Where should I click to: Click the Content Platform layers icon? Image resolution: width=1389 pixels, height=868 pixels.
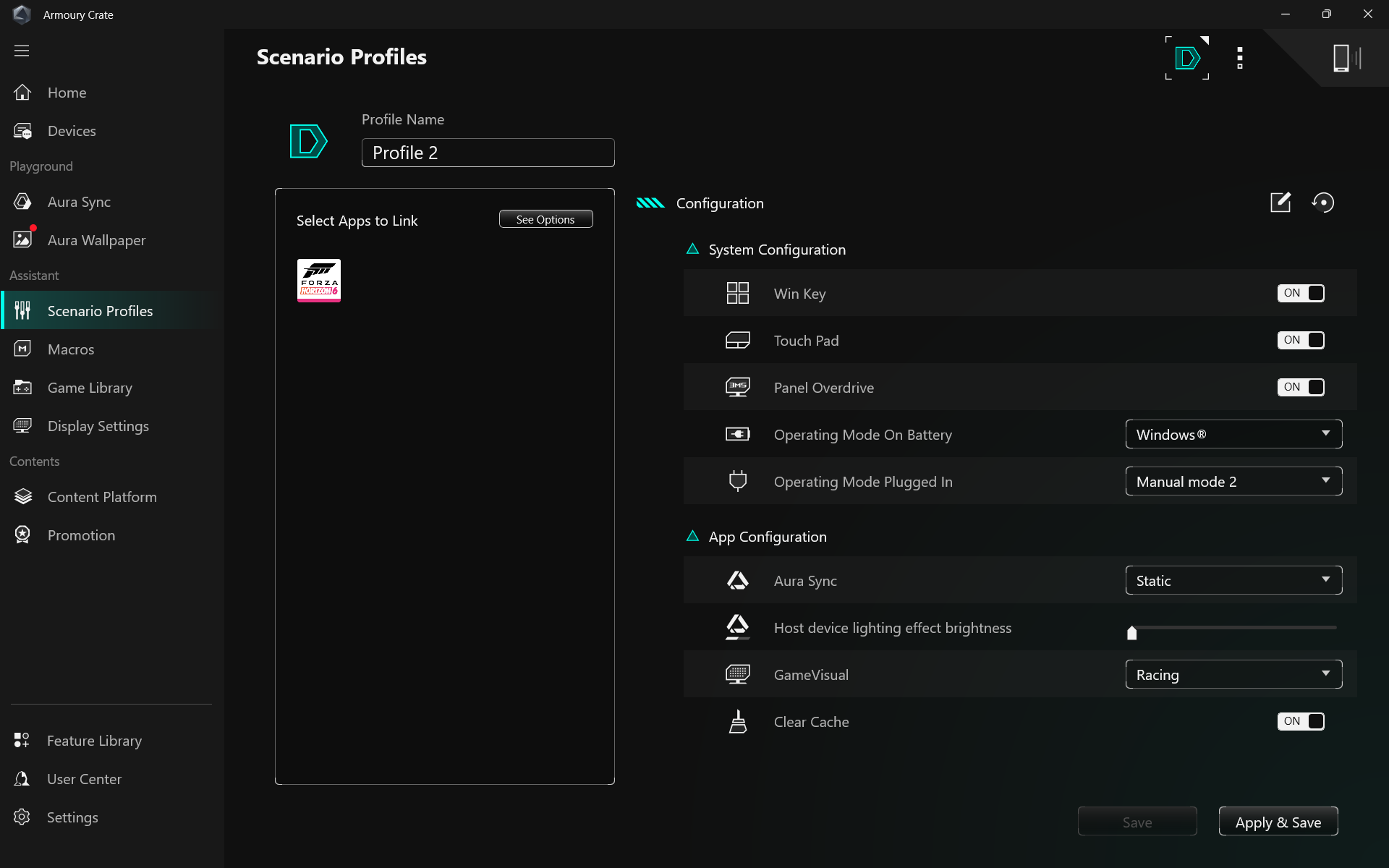(22, 497)
